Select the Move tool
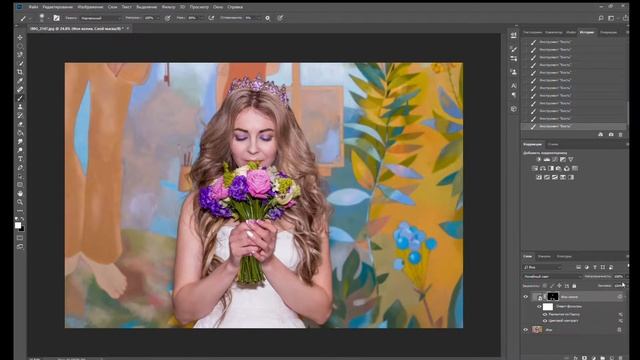Viewport: 640px width, 360px height. click(20, 37)
